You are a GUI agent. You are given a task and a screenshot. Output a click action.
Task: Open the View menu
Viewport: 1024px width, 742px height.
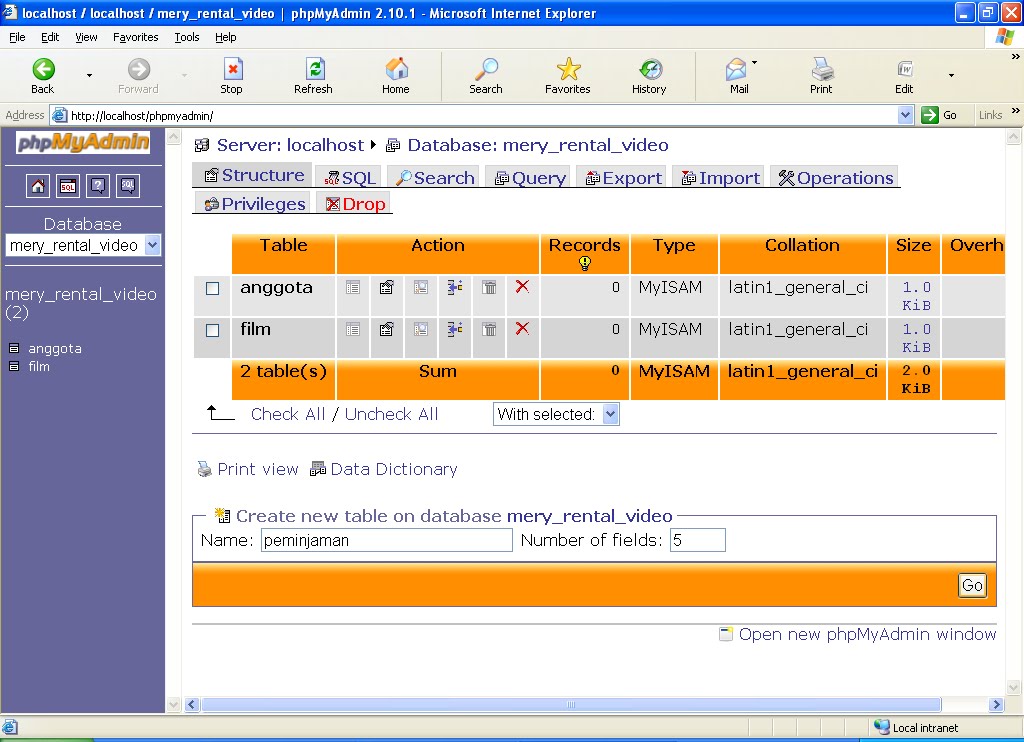pyautogui.click(x=86, y=37)
